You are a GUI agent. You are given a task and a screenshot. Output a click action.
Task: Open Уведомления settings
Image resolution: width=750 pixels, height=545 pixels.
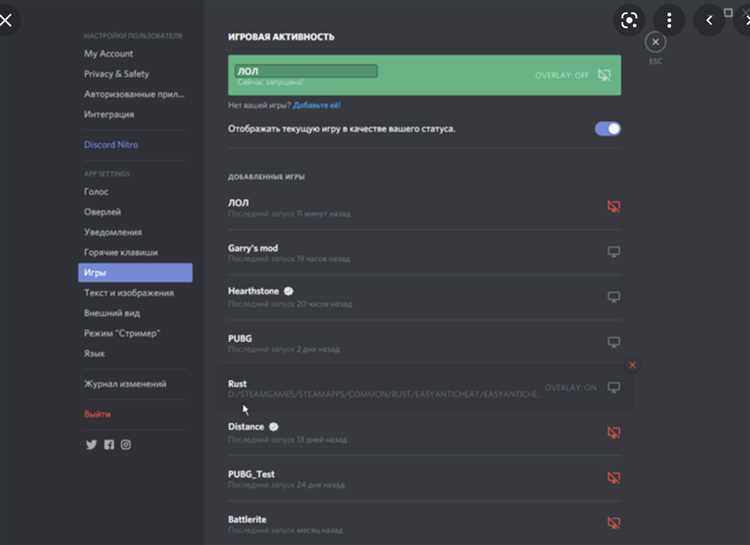tap(113, 232)
